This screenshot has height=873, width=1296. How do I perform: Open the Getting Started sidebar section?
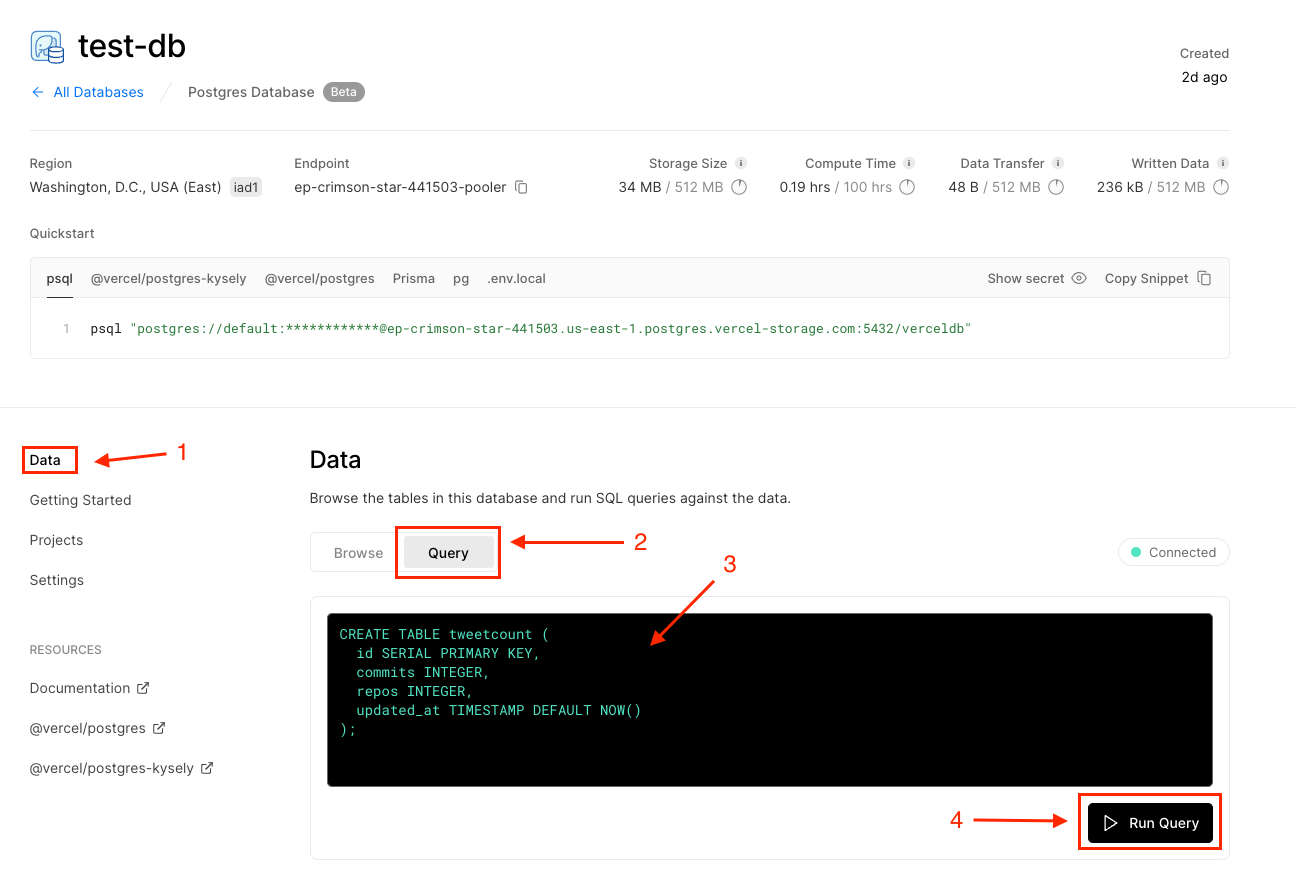[x=80, y=500]
